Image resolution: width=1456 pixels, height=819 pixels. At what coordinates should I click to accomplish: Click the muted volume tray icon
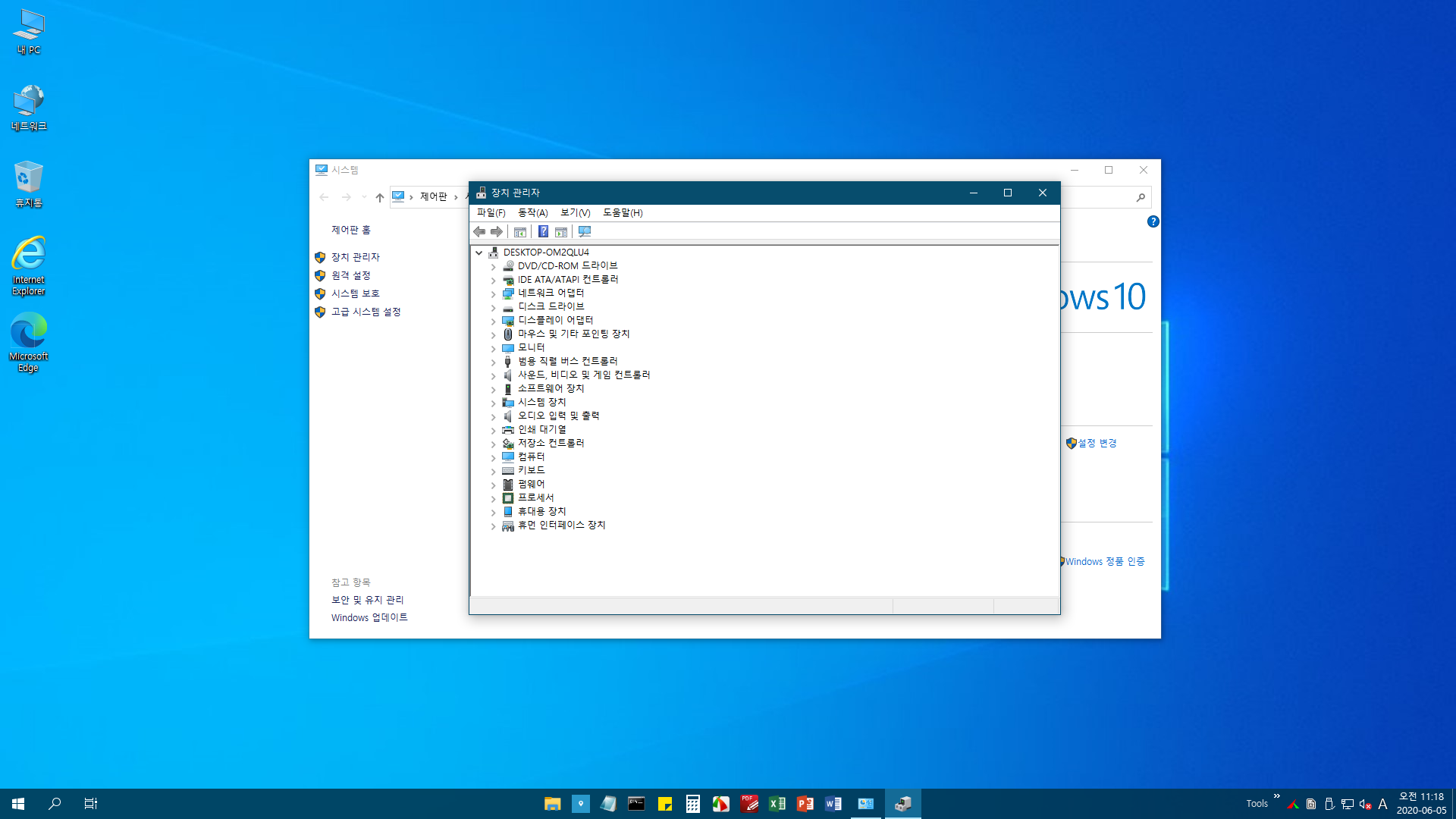point(1365,804)
